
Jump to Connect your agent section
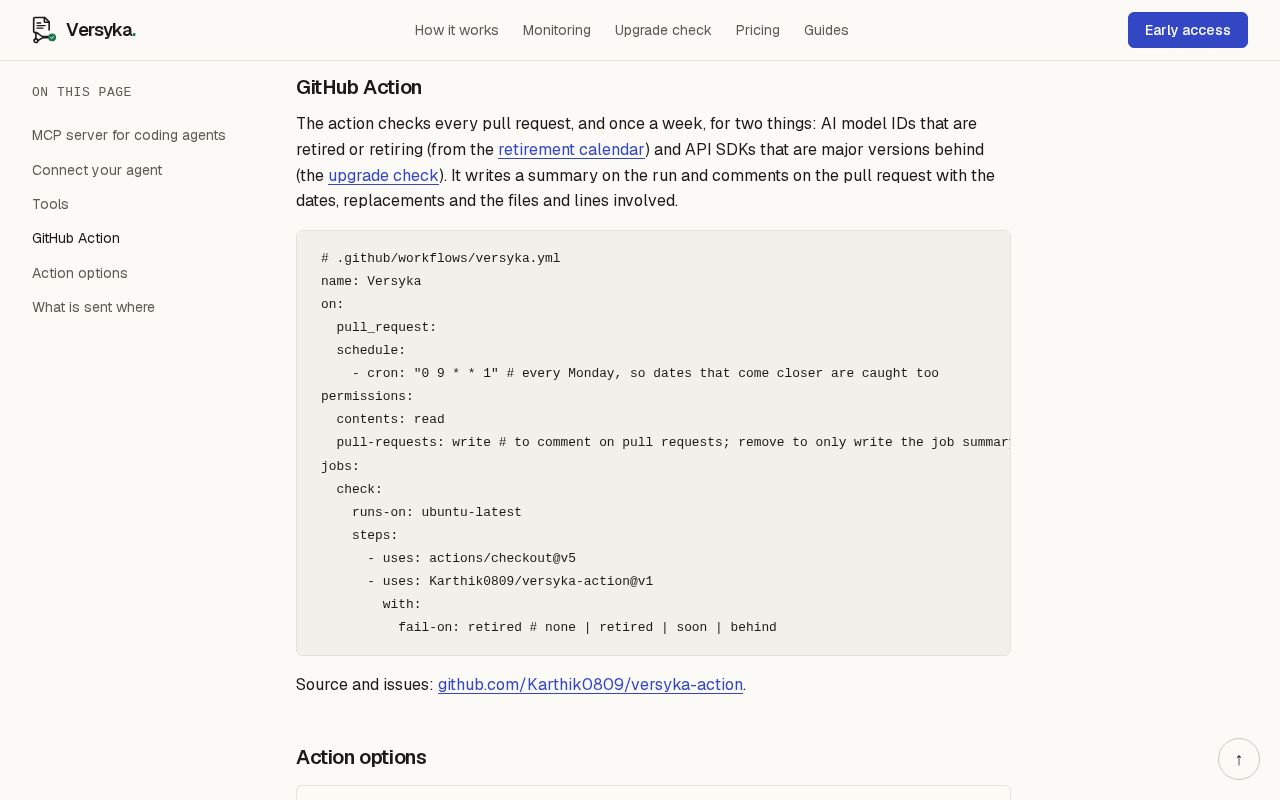(97, 170)
